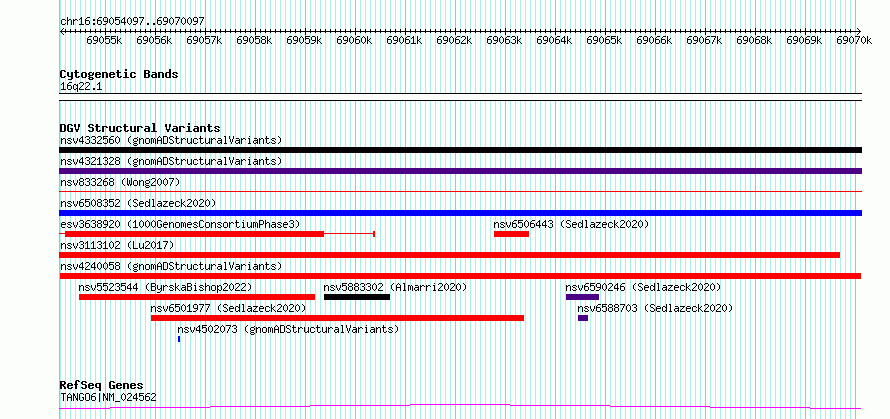Click ruler tick labeled 69056k
890x419 pixels.
[154, 40]
